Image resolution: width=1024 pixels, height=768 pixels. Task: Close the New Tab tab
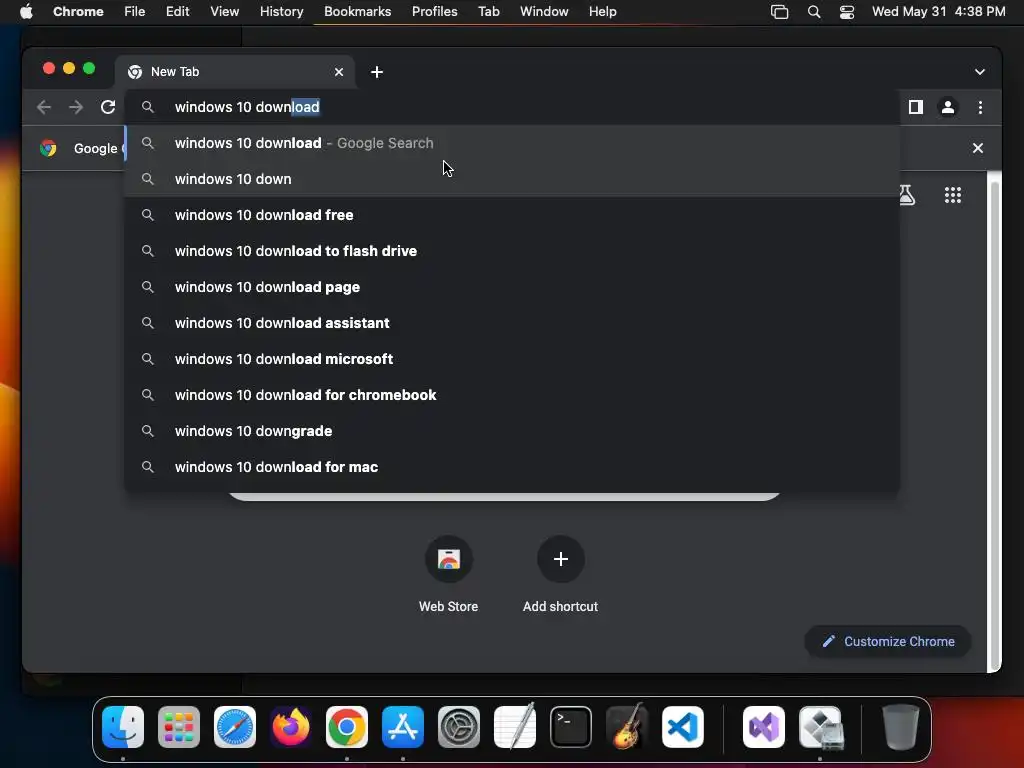click(x=339, y=72)
